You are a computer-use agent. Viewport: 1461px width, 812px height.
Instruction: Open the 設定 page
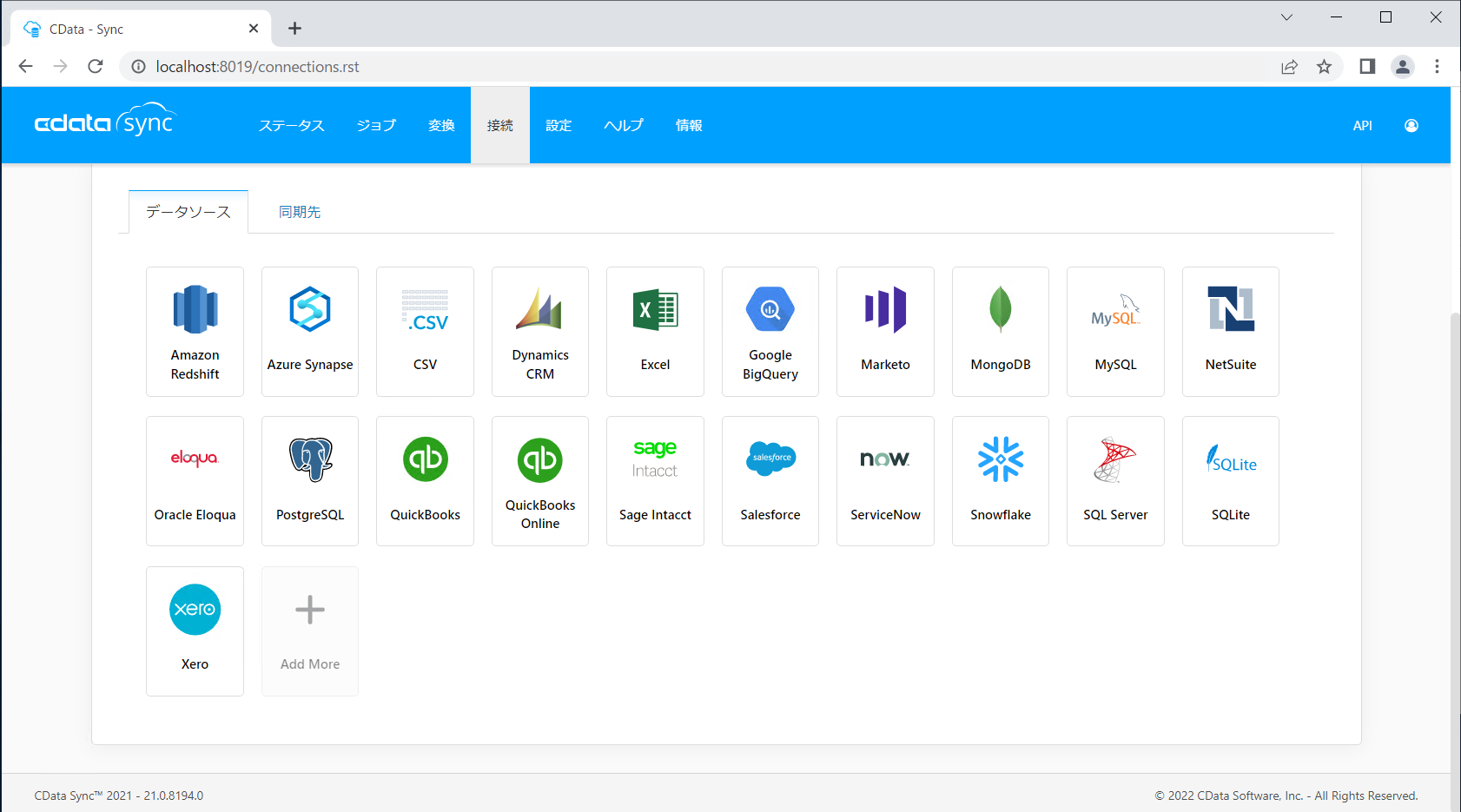pos(559,125)
